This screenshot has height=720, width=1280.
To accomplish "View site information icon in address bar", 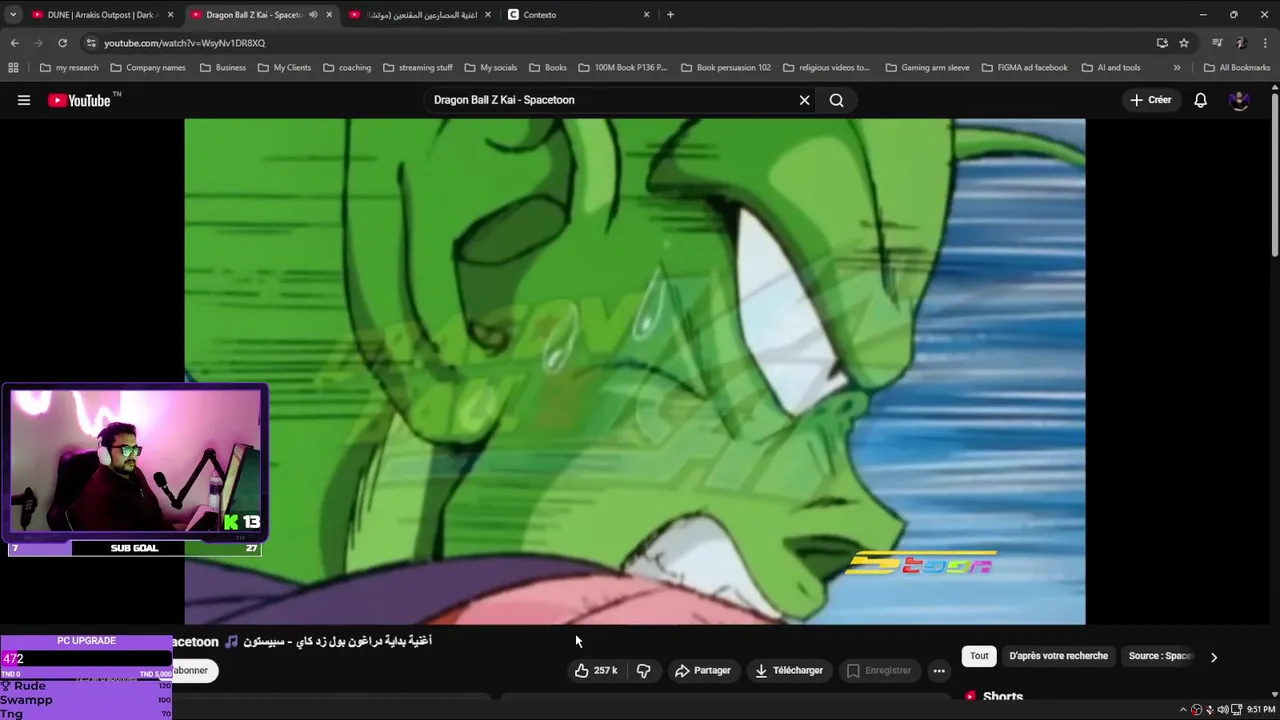I will click(91, 43).
